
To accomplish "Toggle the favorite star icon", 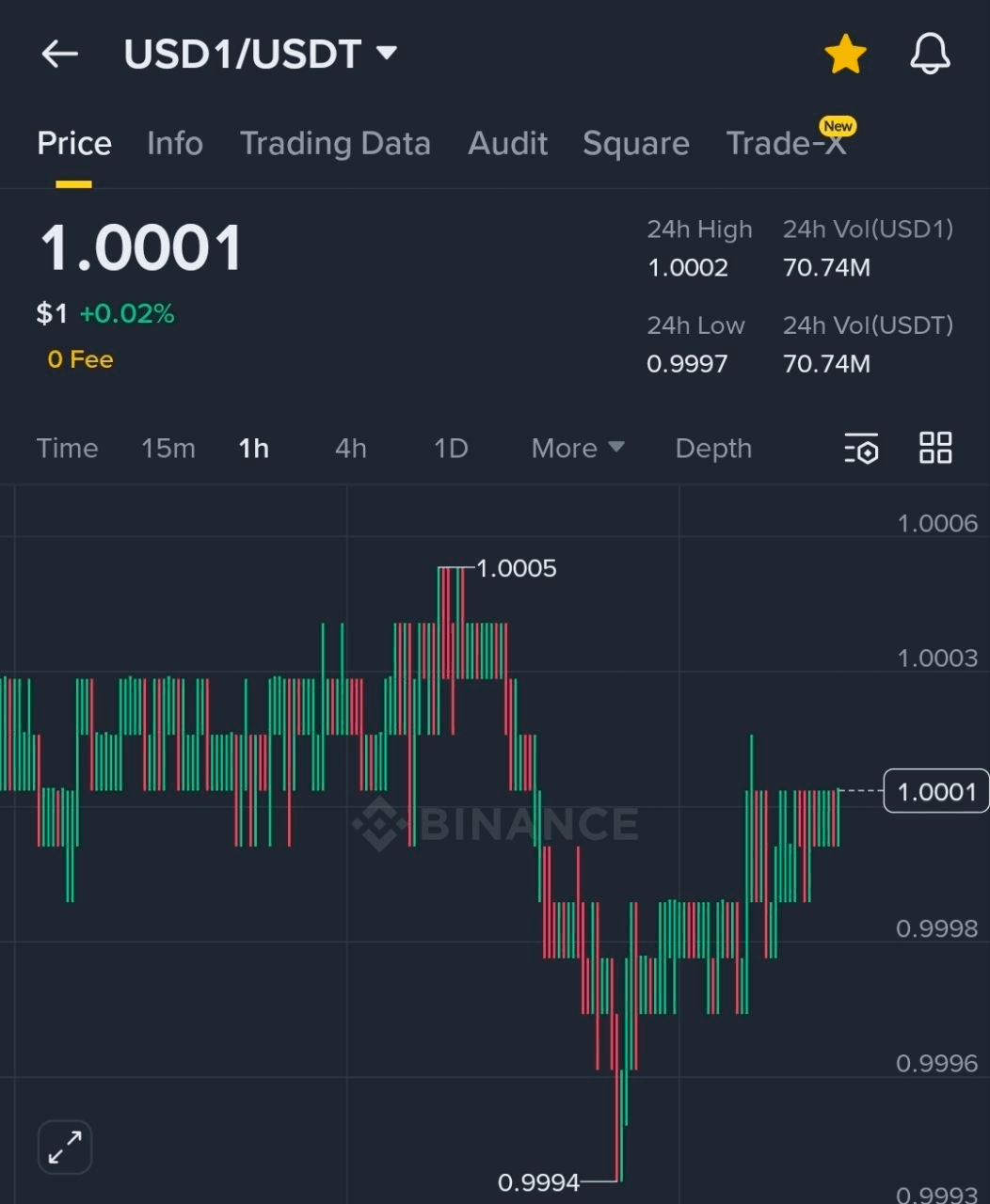I will [x=844, y=55].
